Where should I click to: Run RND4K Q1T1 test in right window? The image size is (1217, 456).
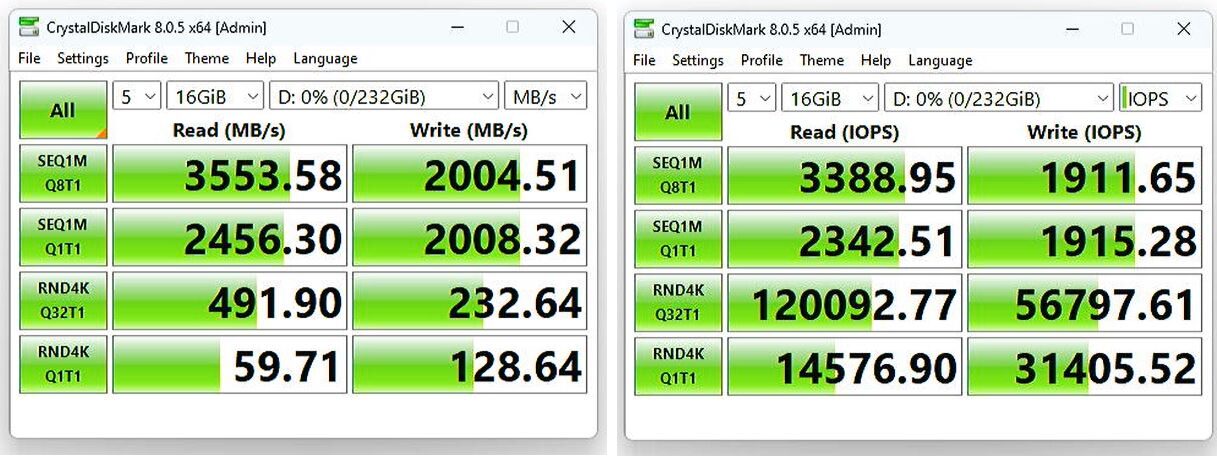coord(678,366)
